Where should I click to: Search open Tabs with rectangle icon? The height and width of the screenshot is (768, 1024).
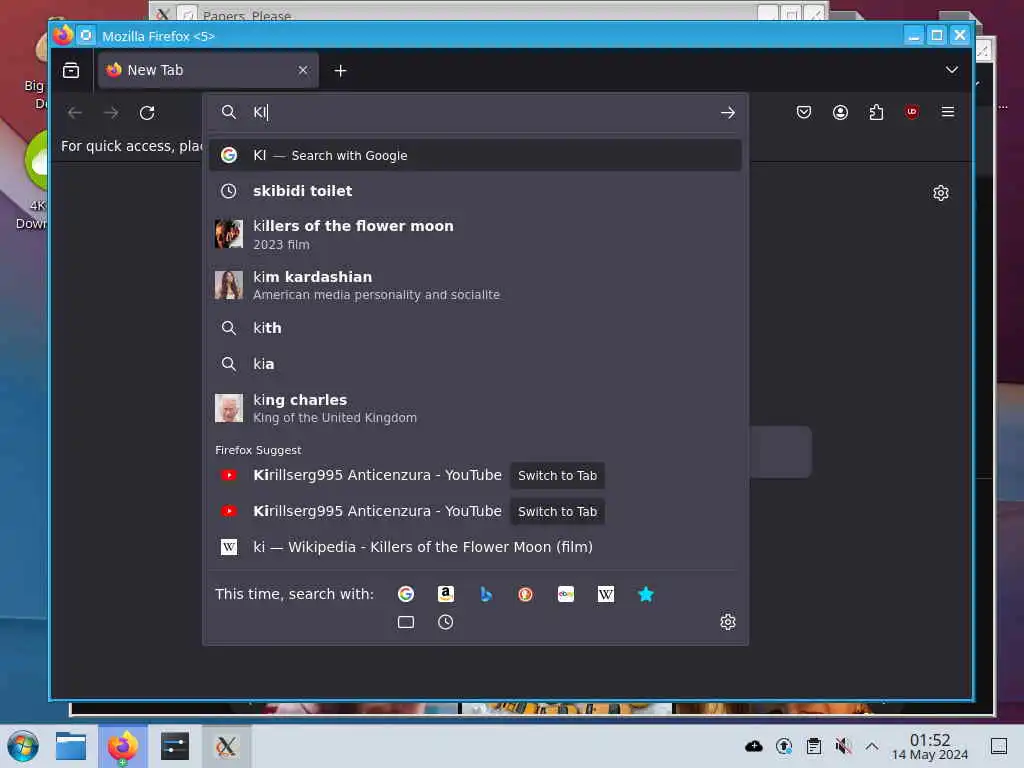click(x=406, y=622)
